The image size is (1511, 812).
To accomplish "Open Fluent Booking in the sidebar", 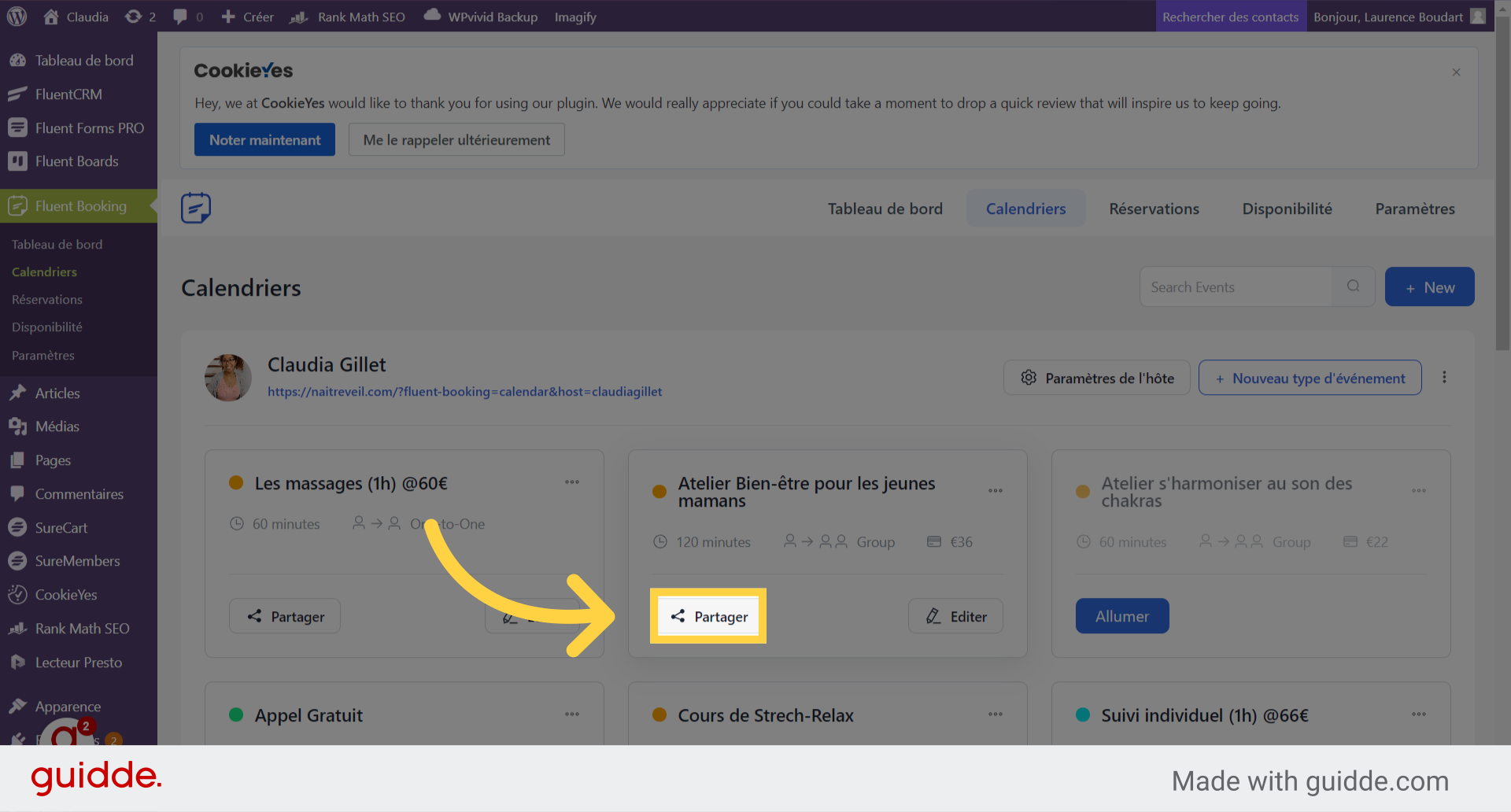I will pyautogui.click(x=79, y=206).
